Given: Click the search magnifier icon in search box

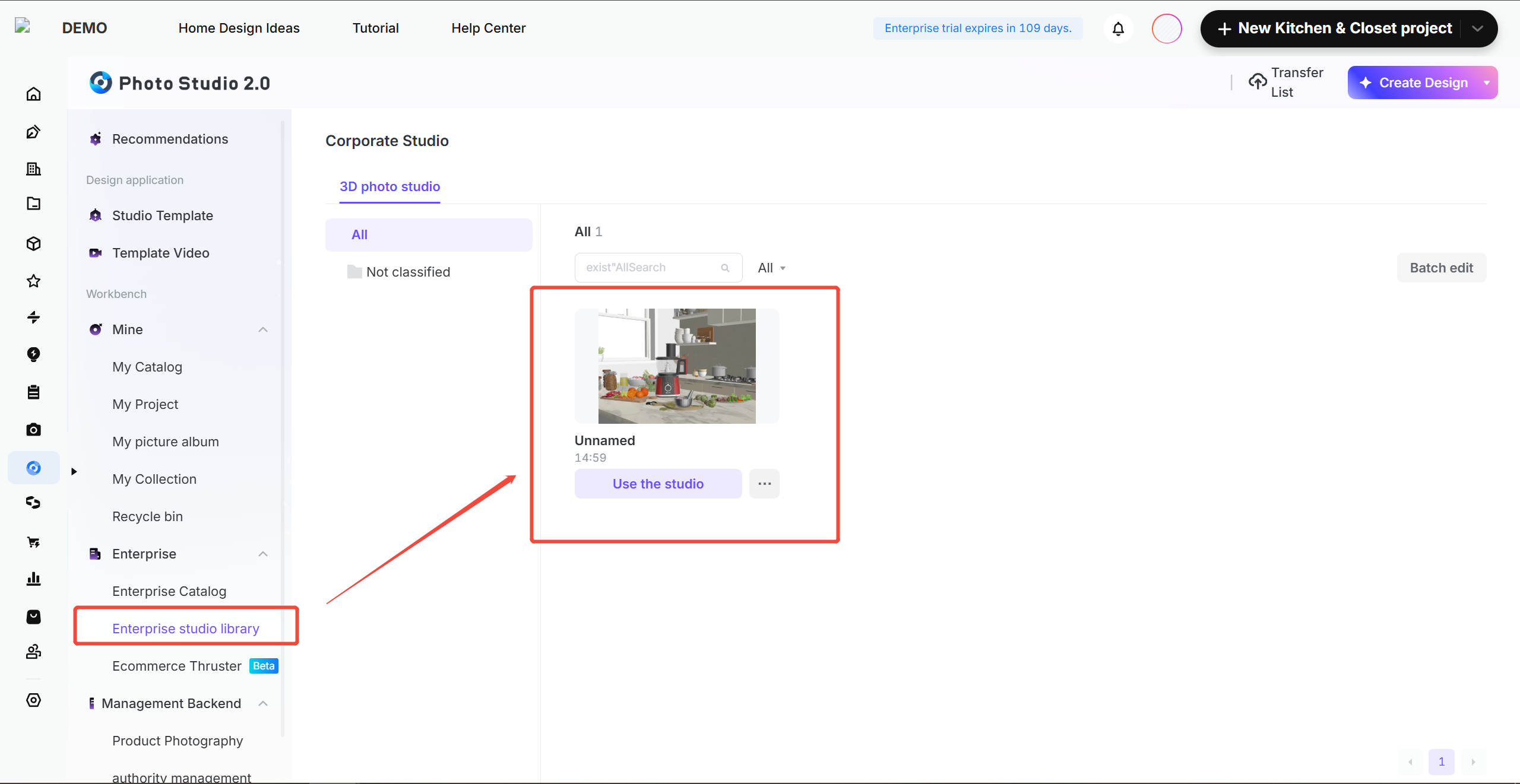Looking at the screenshot, I should pyautogui.click(x=725, y=268).
